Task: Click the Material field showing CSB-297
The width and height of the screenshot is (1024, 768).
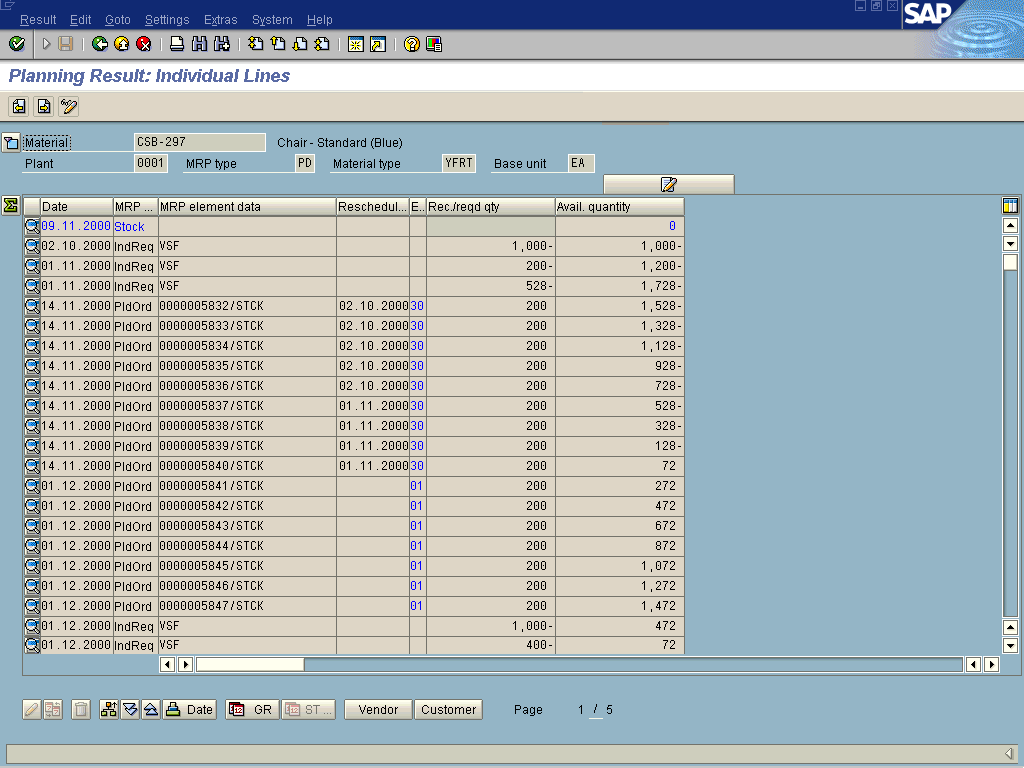Action: (x=200, y=142)
